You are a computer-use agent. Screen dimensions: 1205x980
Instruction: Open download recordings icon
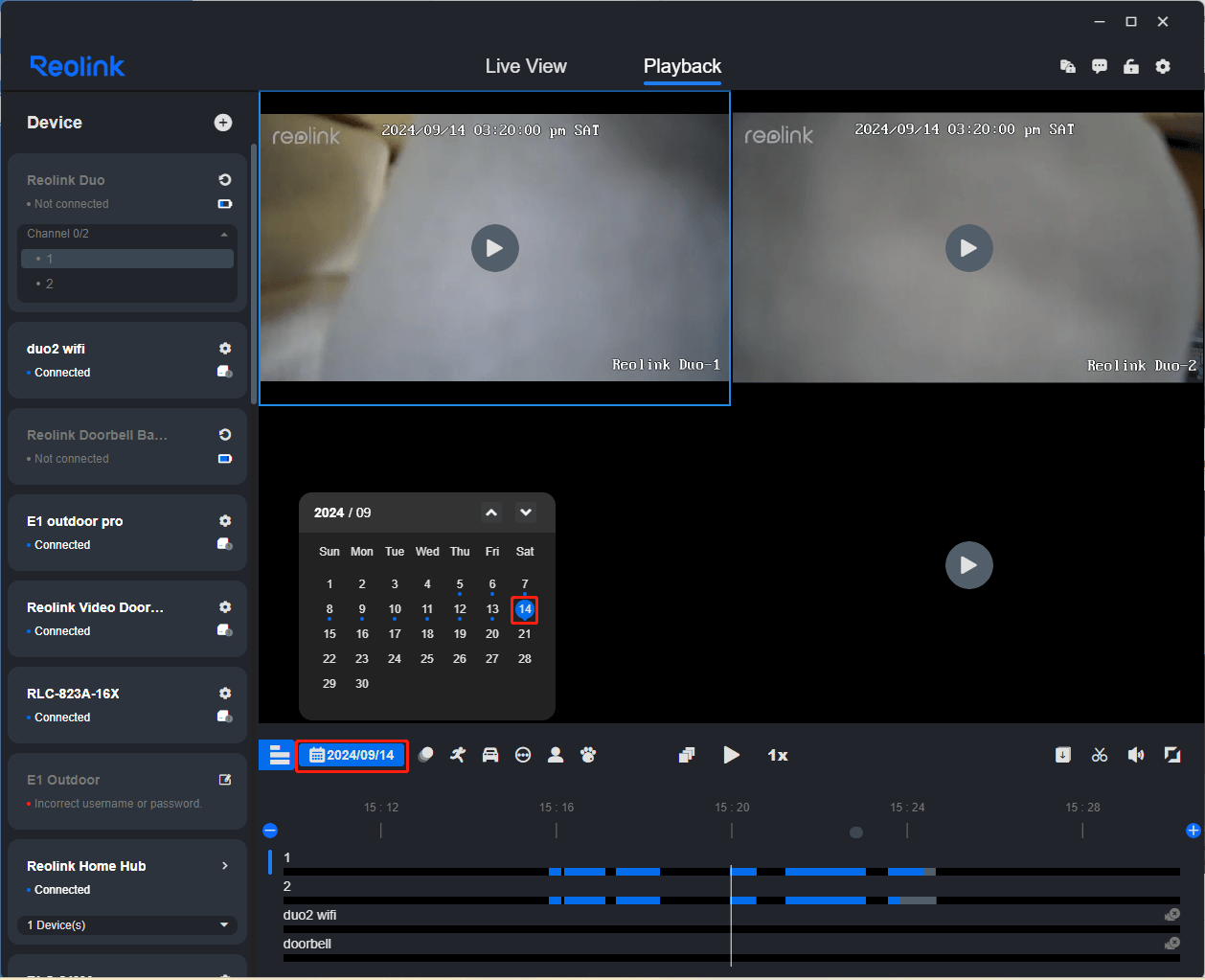tap(1063, 755)
